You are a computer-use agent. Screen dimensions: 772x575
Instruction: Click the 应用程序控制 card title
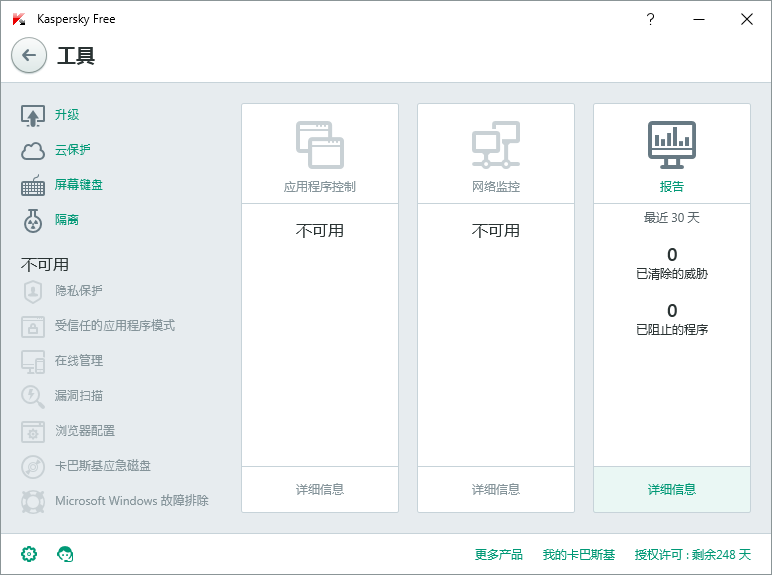pos(320,187)
